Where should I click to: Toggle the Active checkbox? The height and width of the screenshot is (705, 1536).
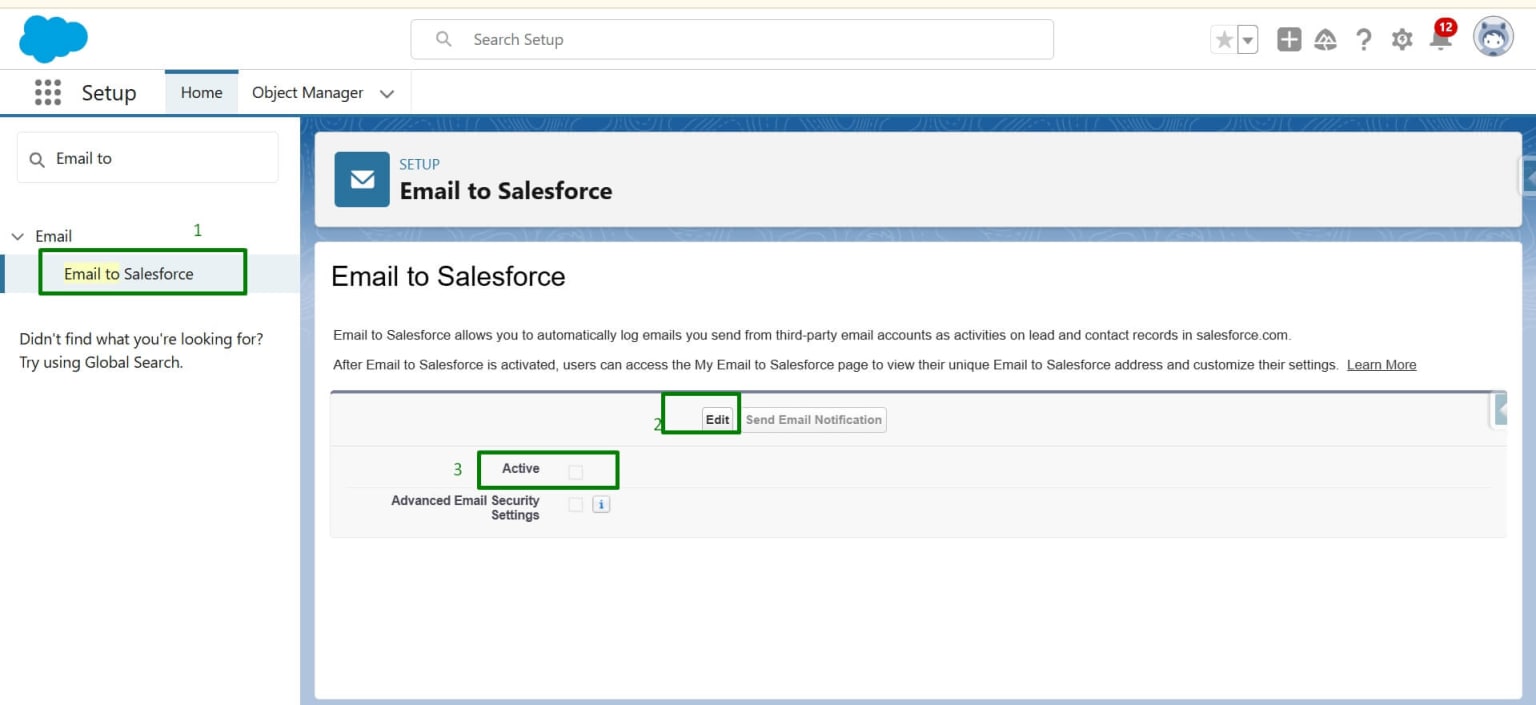[x=575, y=471]
